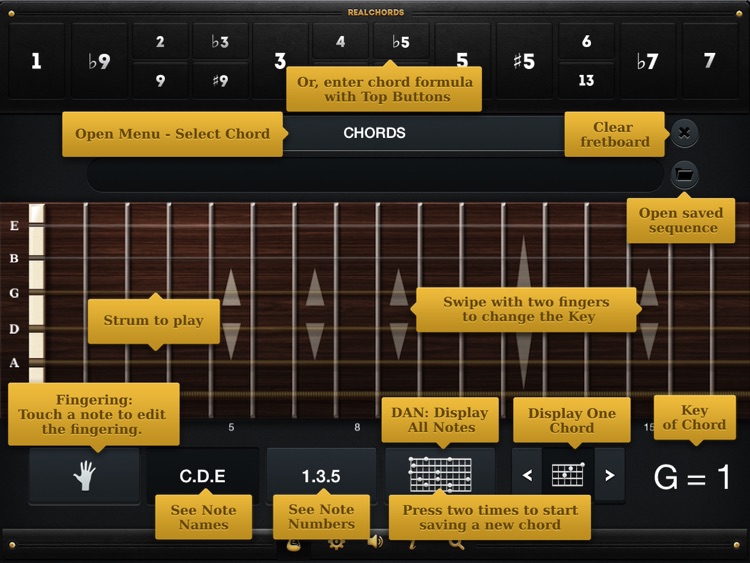Go to the previous chord with the left arrow
750x563 pixels.
[x=527, y=475]
